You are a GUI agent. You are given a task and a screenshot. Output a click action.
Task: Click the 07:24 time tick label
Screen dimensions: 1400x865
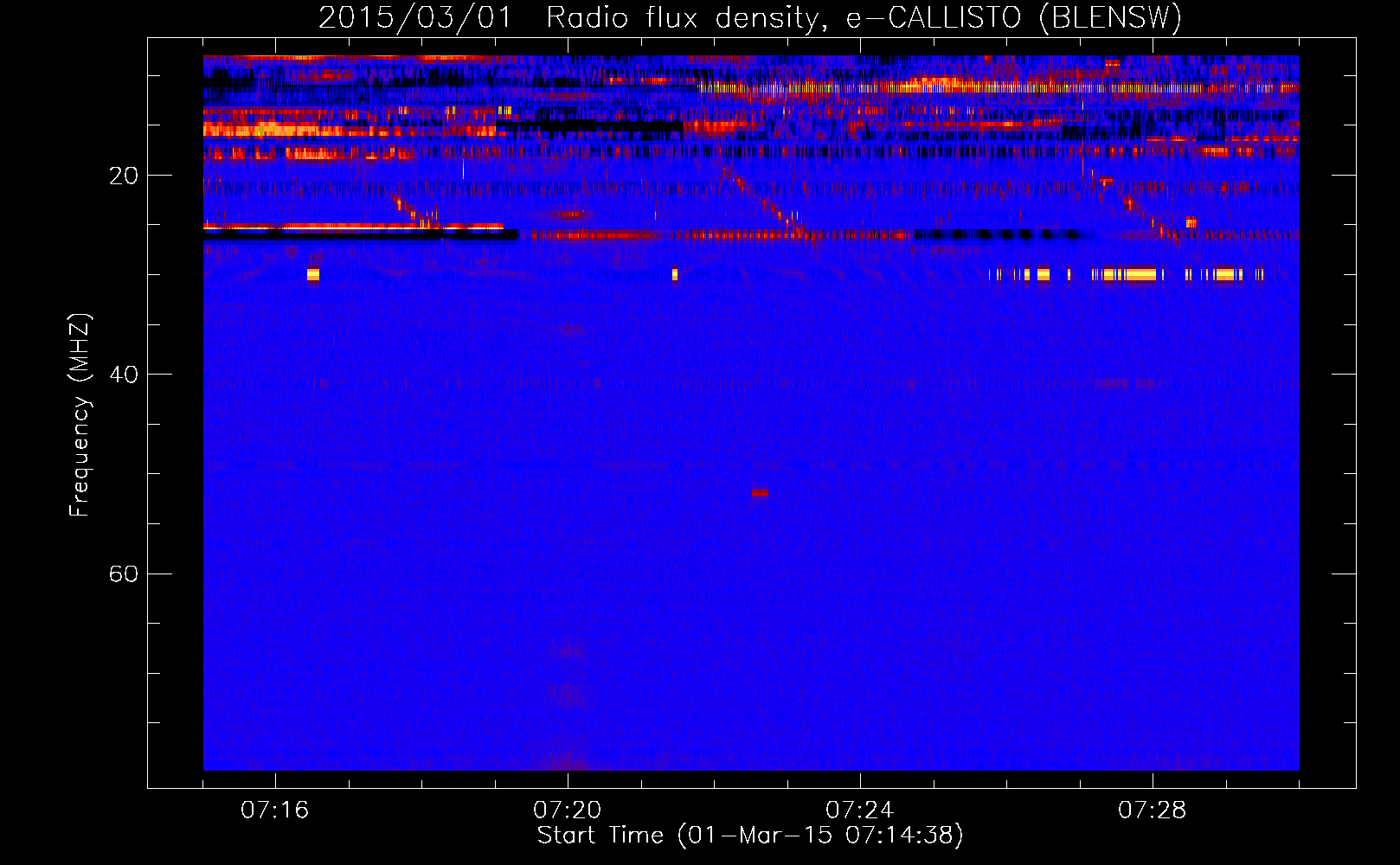[860, 810]
